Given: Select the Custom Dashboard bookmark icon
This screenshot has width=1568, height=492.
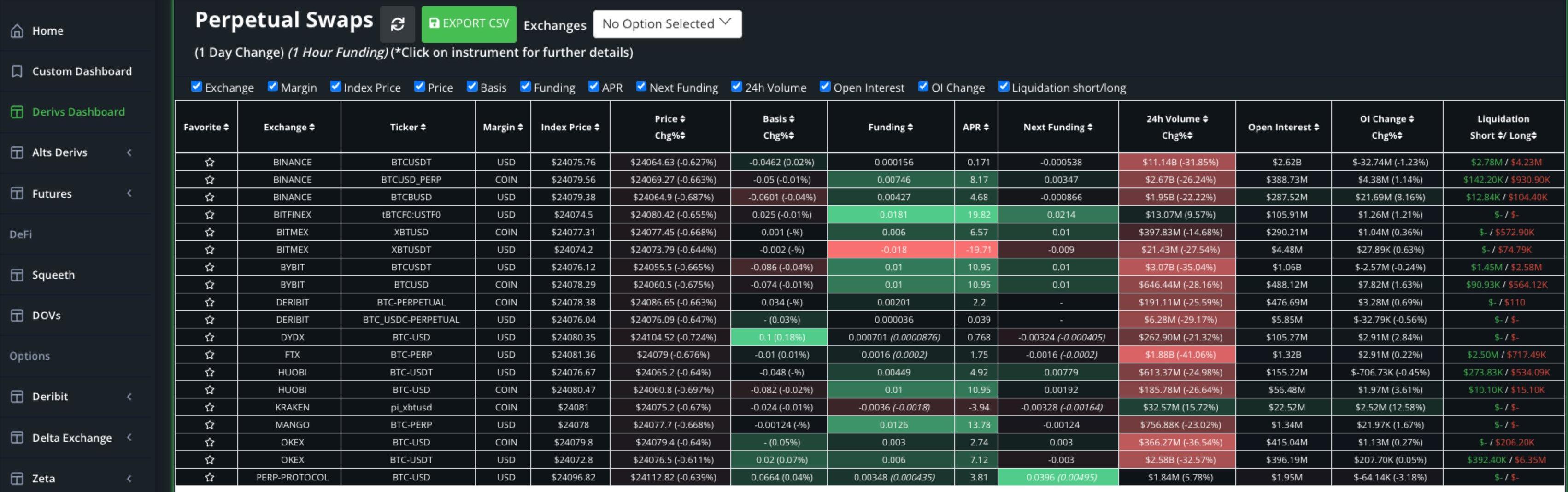Looking at the screenshot, I should [x=17, y=71].
